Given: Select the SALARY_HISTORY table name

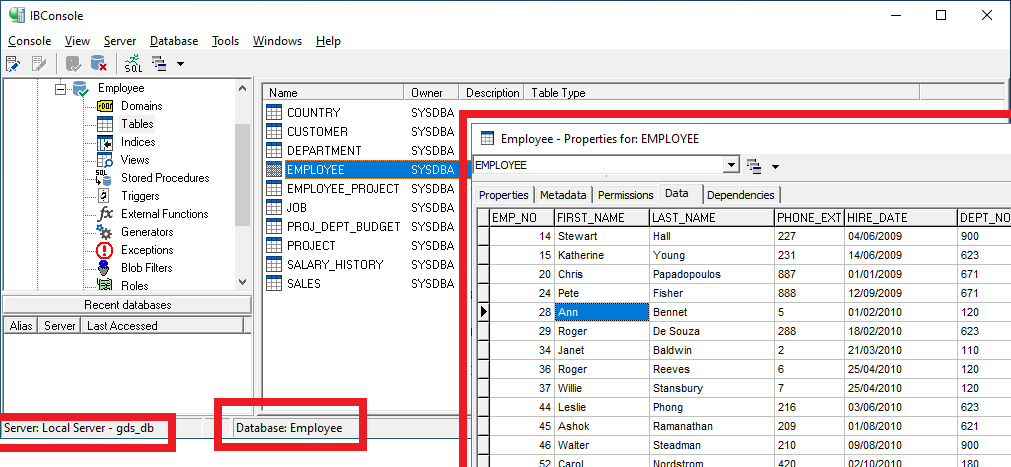Looking at the screenshot, I should tap(335, 264).
